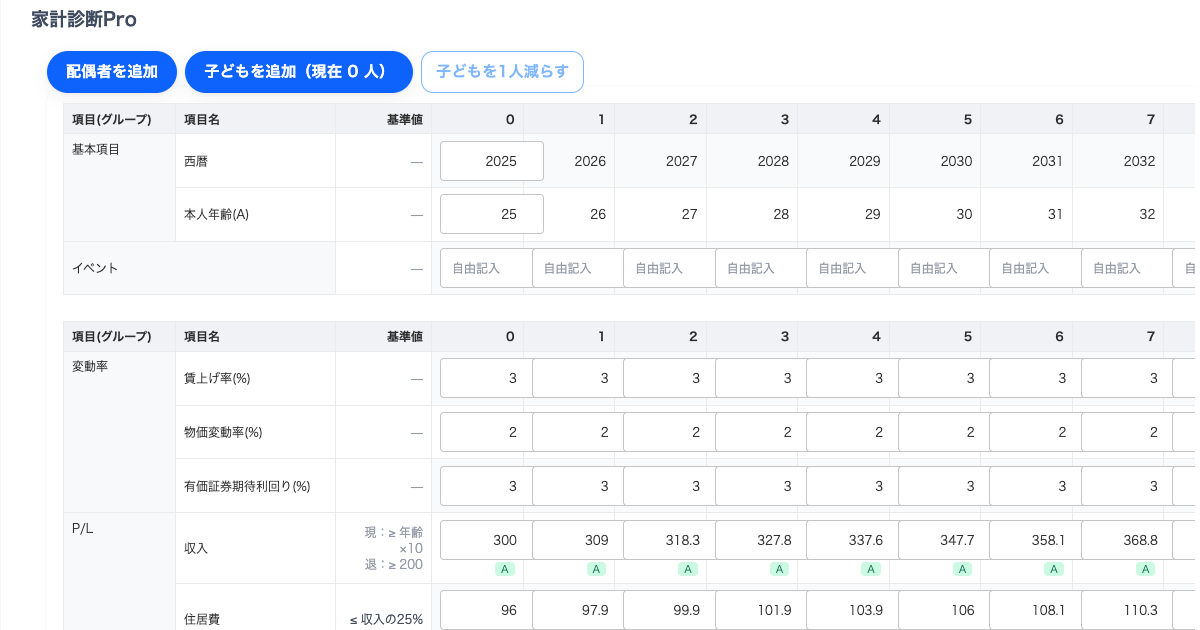Screen dimensions: 1200x630
Task: Select the 住居費 field showing 103.9
Action: 852,610
